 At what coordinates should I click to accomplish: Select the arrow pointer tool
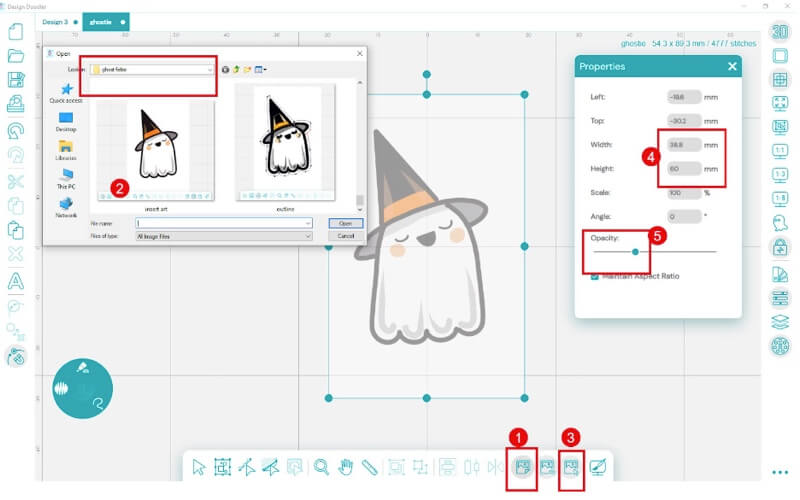198,467
